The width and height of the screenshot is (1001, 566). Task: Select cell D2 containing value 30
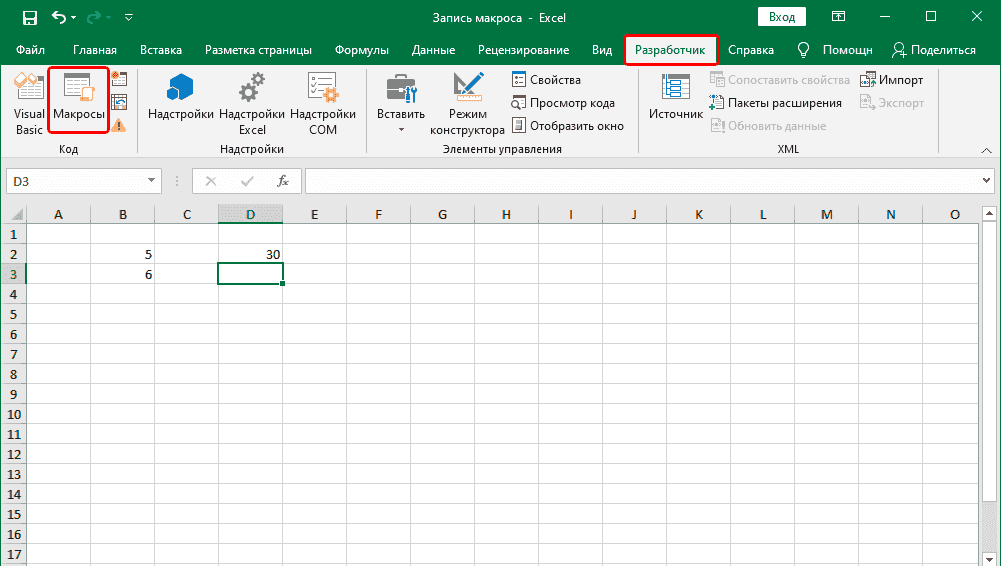click(x=250, y=254)
